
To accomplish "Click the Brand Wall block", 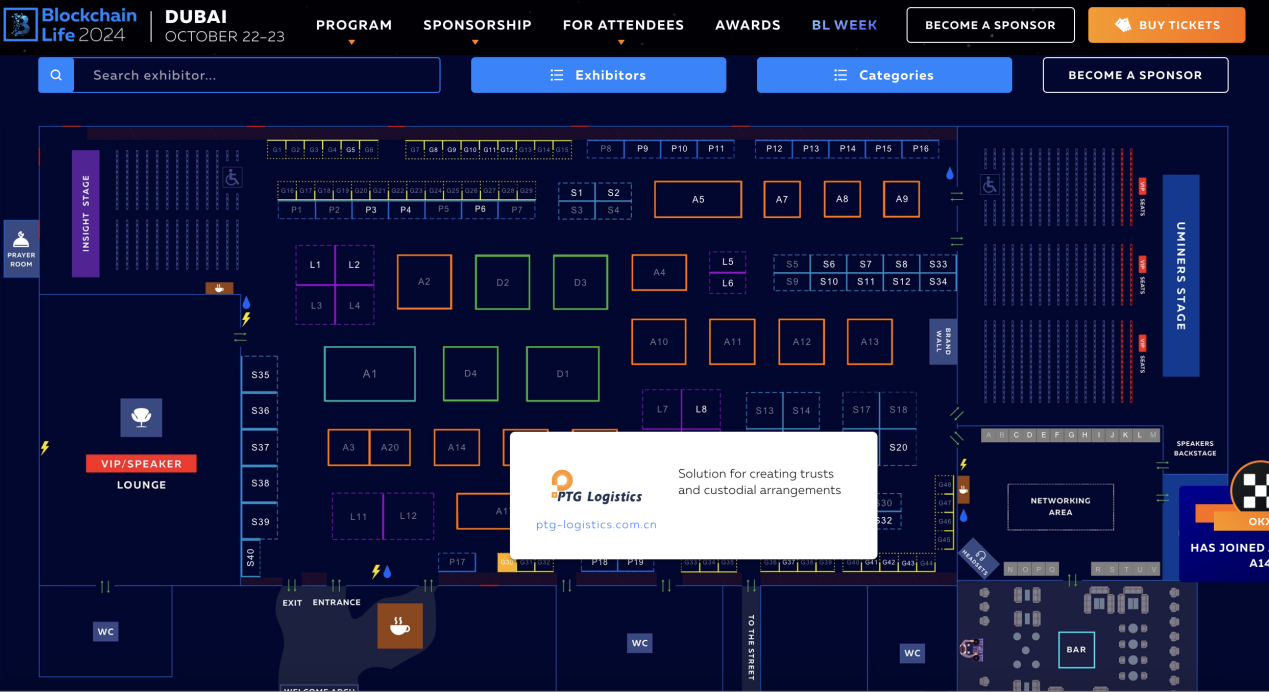I will click(x=943, y=341).
